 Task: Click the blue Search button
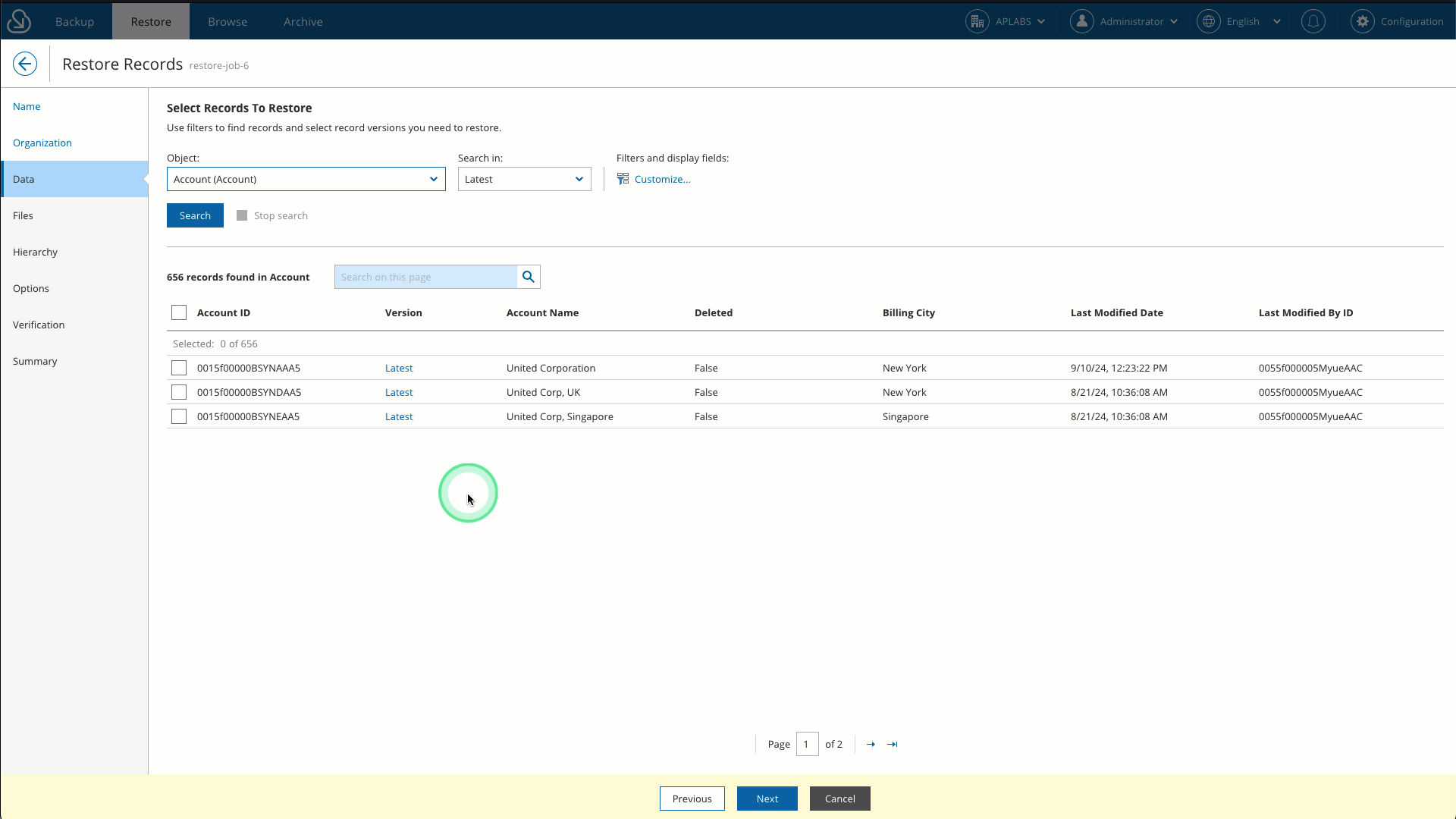click(x=195, y=215)
